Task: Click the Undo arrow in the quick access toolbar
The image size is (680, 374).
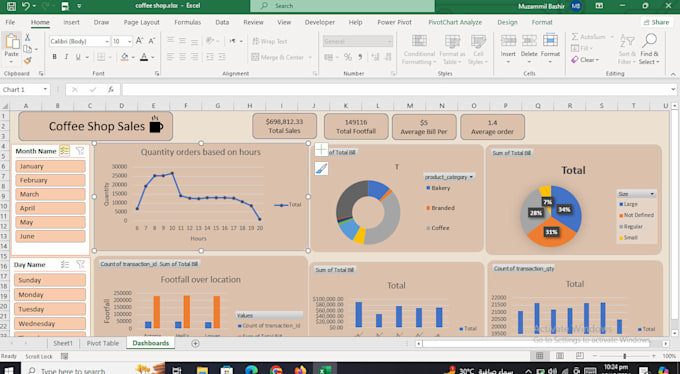Action: click(x=26, y=6)
